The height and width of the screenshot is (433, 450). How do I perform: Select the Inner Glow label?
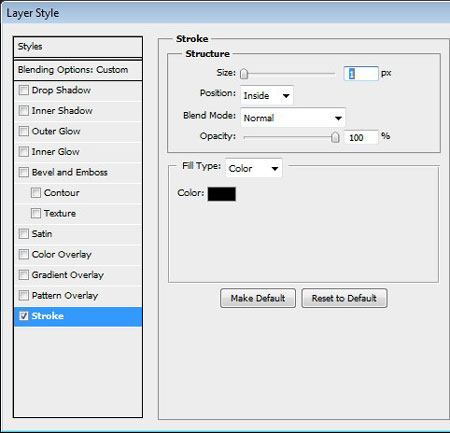click(56, 151)
